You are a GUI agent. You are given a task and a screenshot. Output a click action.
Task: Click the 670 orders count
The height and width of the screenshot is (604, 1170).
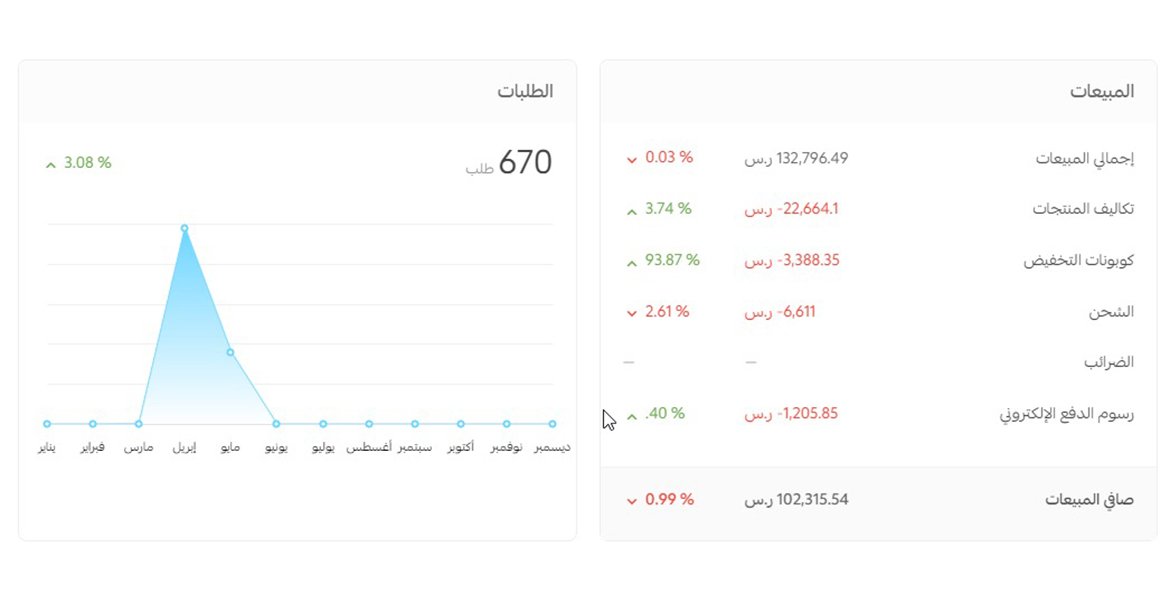tap(524, 163)
